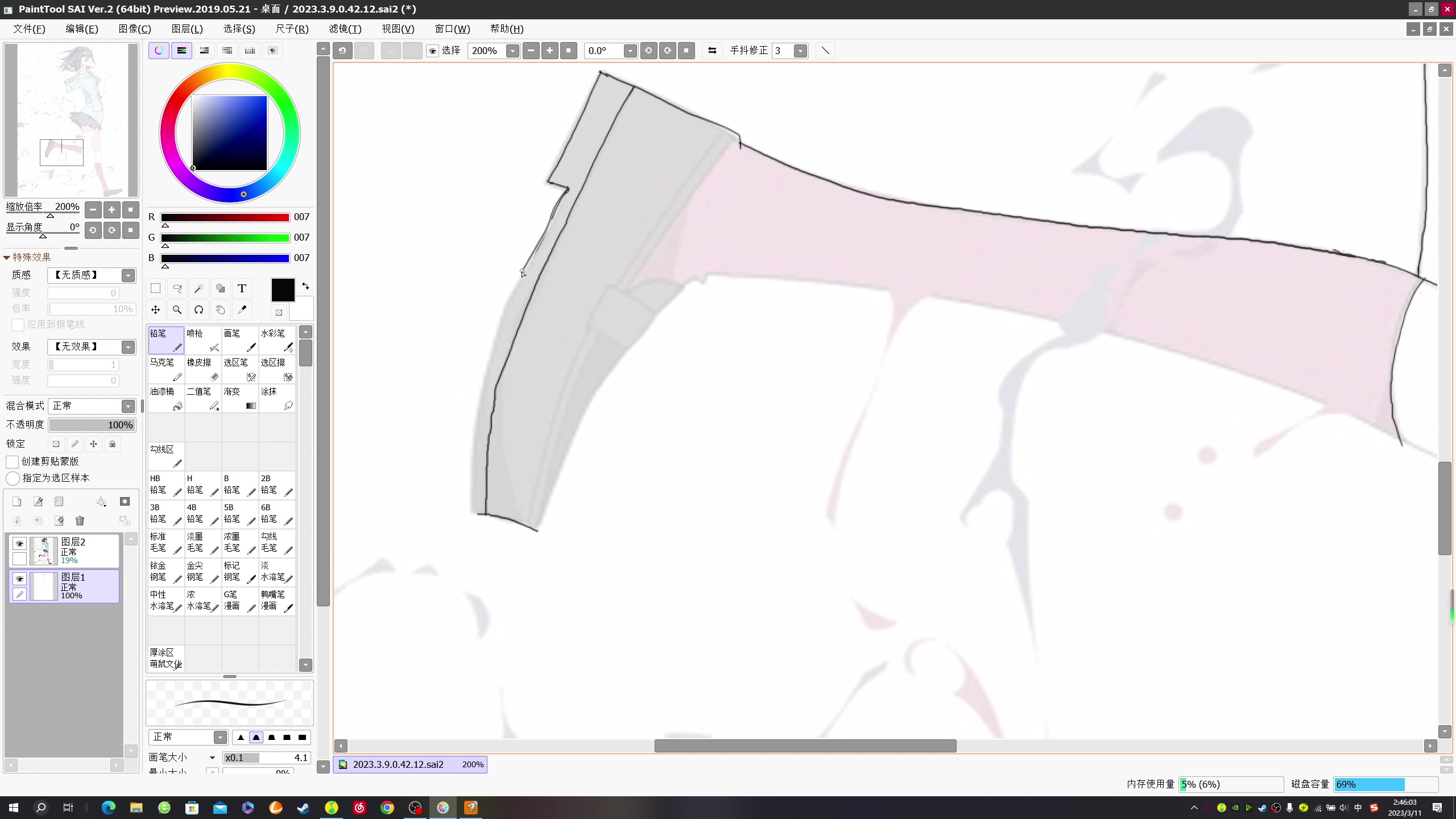Create a new linework pen layer

click(x=38, y=501)
